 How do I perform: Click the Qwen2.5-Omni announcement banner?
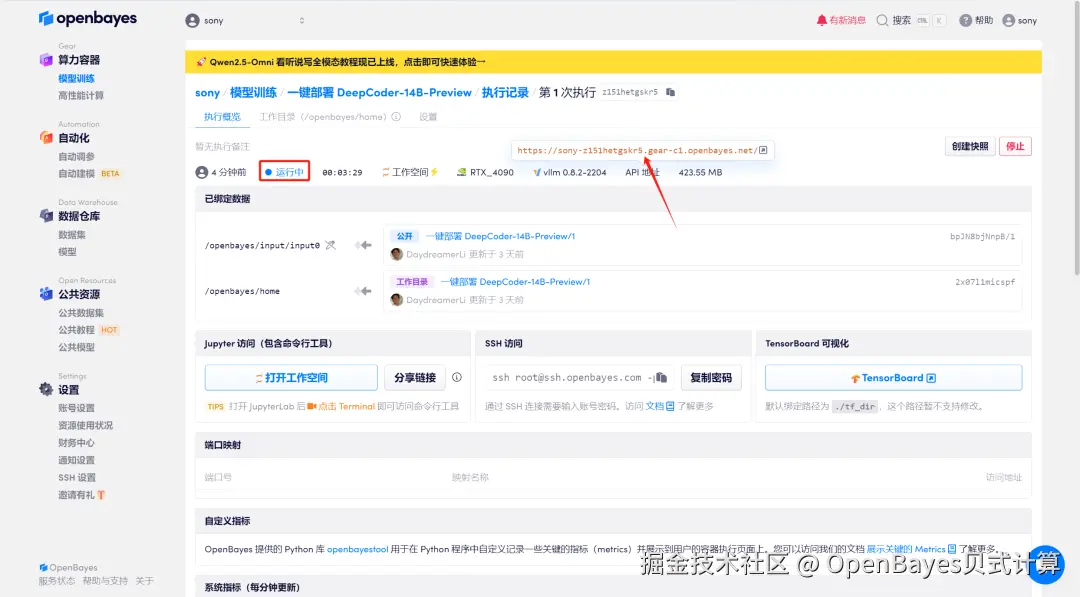coord(613,62)
